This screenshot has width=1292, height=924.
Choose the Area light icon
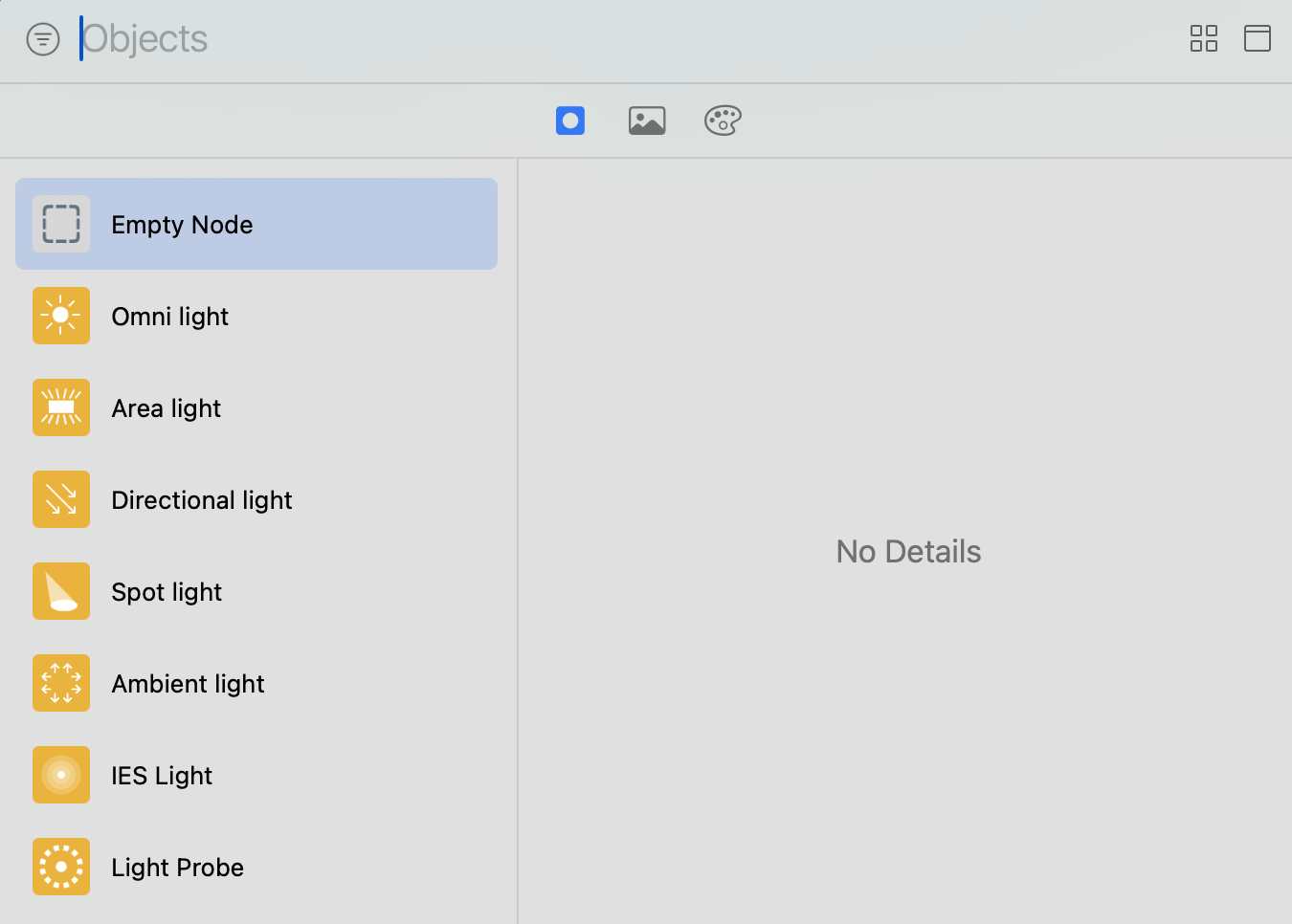61,407
